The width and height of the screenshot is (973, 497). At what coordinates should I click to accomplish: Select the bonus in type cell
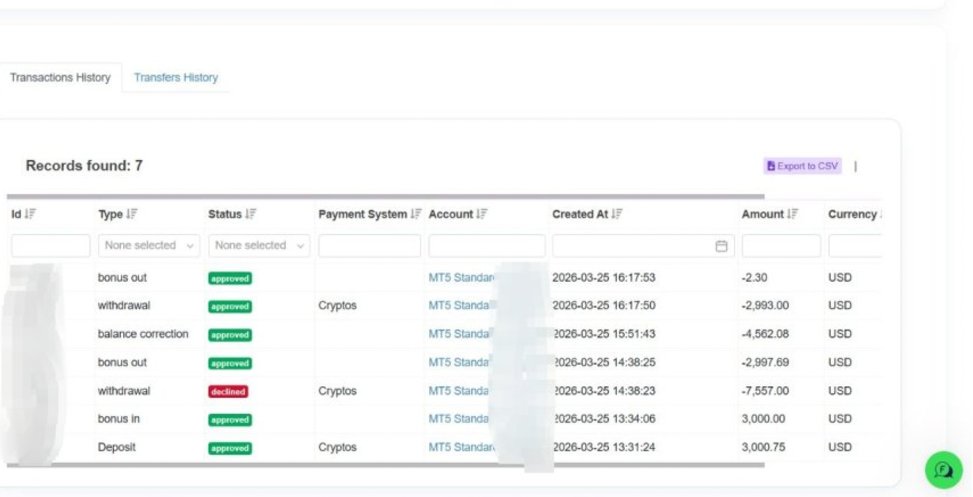119,419
